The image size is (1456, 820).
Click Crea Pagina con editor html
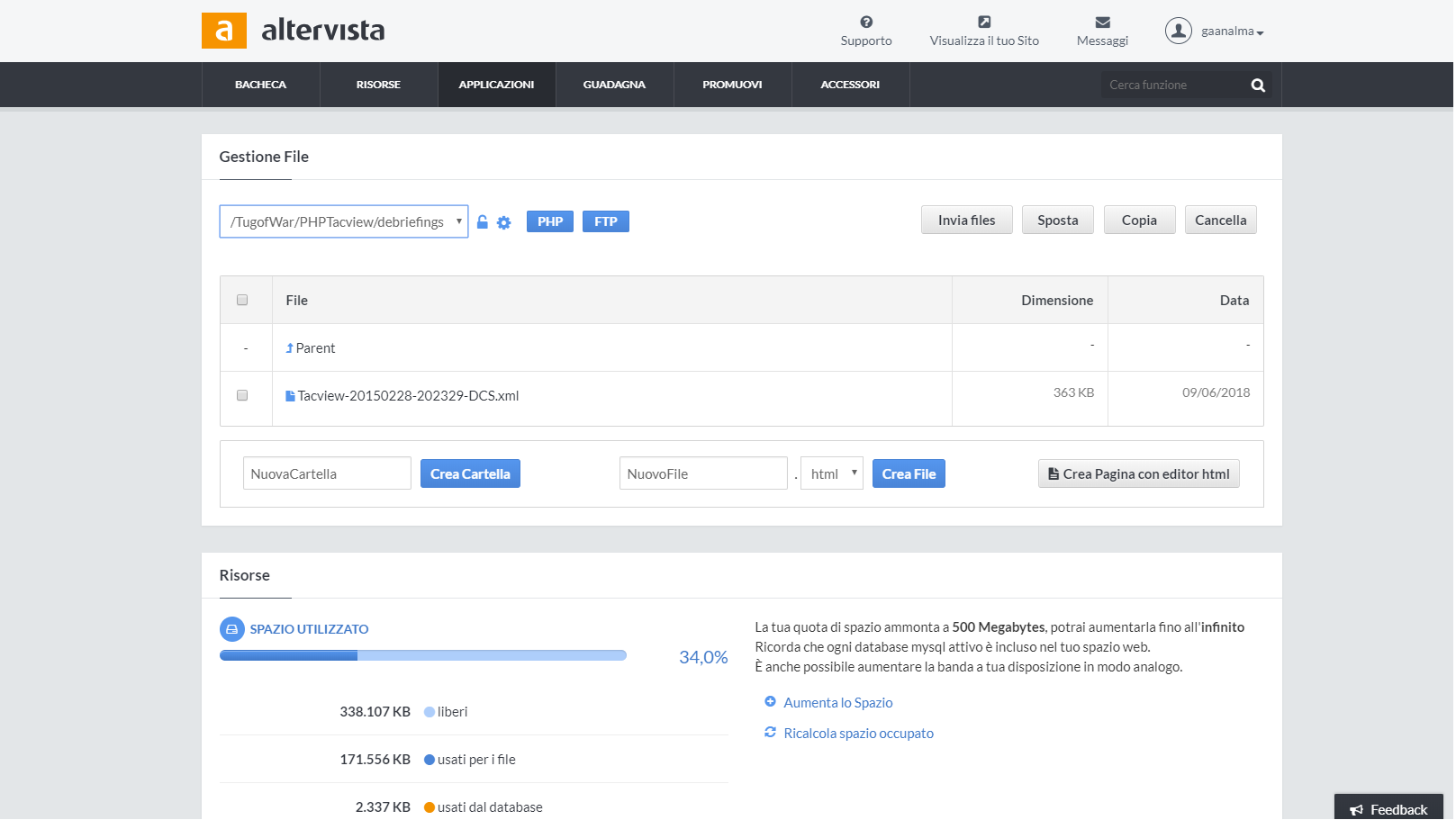[1139, 473]
